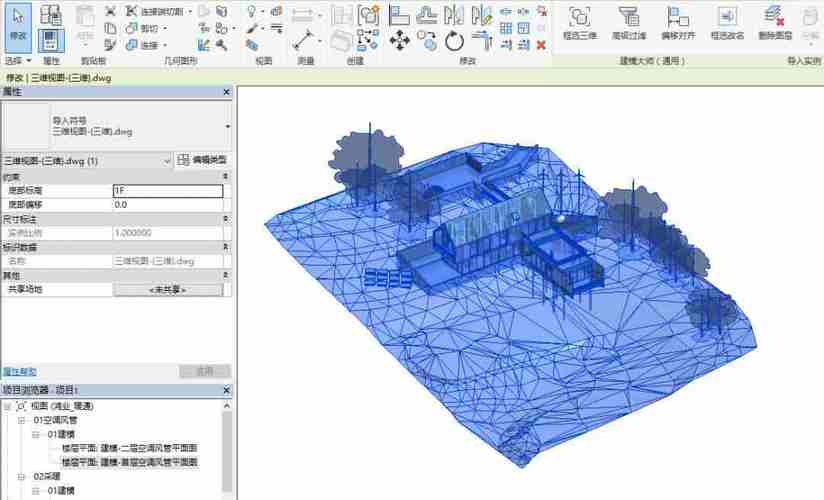Click the 框选改名 tool icon
824x500 pixels.
726,18
